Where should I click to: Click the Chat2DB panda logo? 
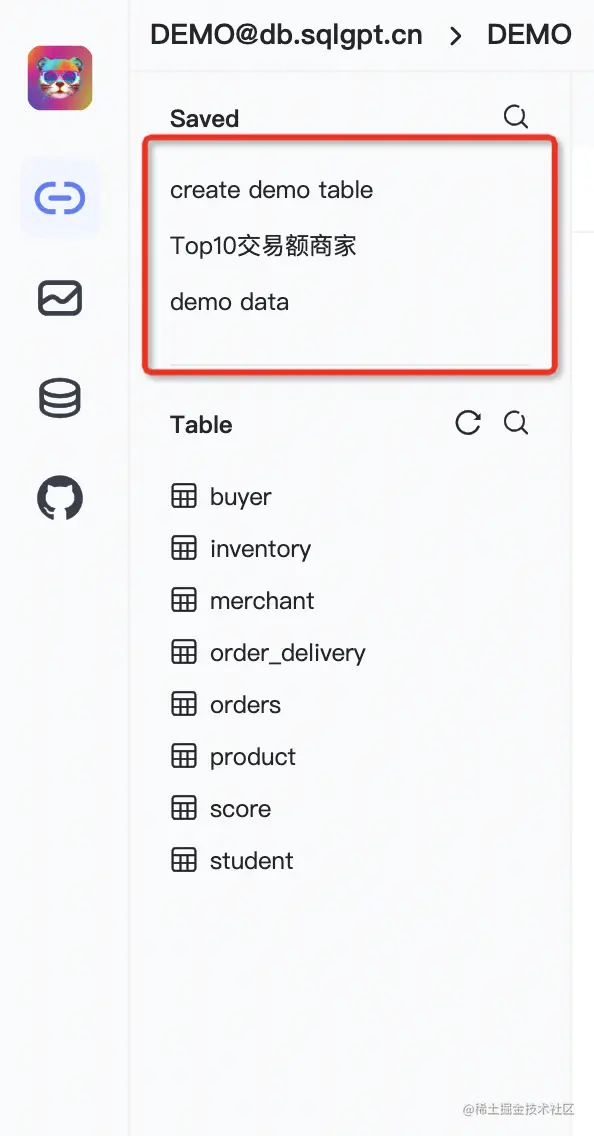60,78
